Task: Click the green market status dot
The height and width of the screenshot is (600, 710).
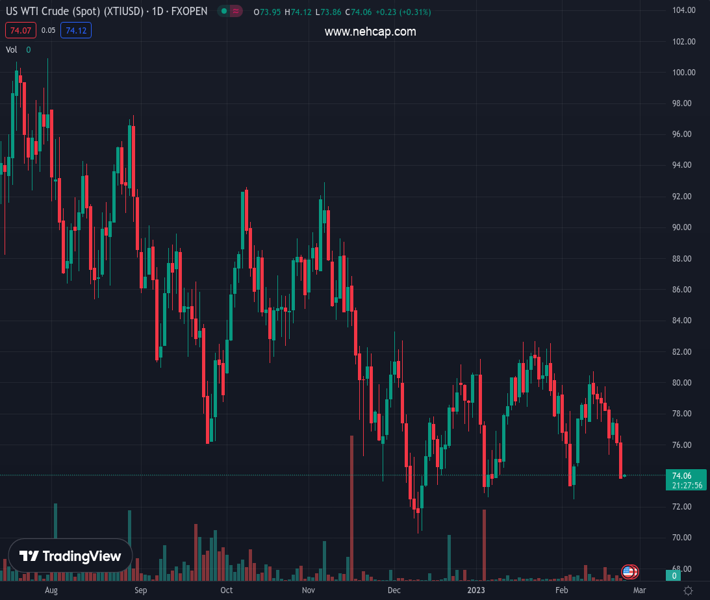Action: 225,12
